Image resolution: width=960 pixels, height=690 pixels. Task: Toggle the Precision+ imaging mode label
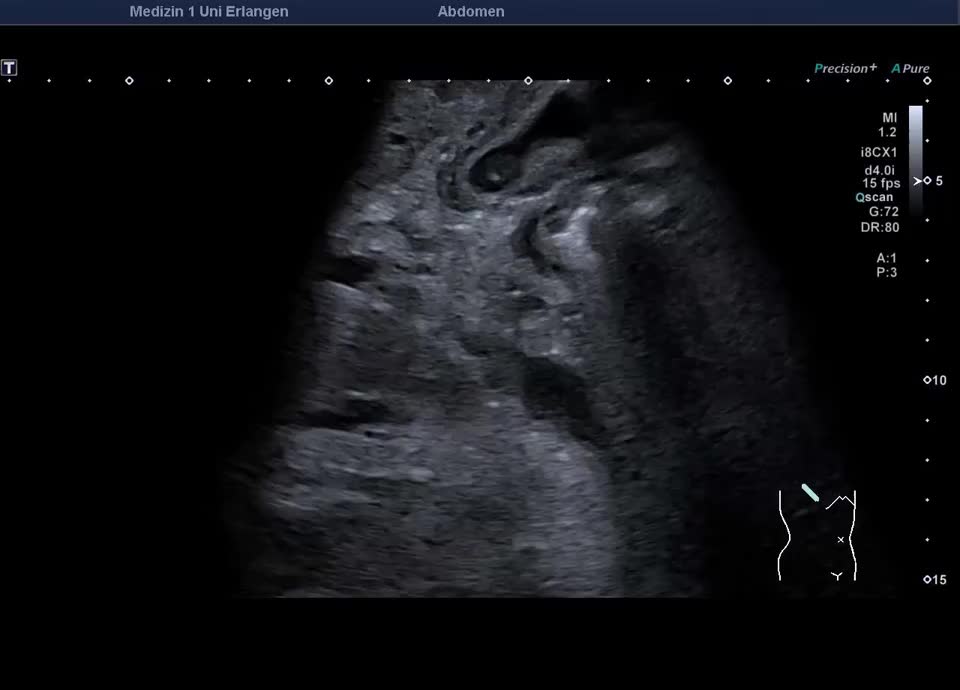pos(845,68)
